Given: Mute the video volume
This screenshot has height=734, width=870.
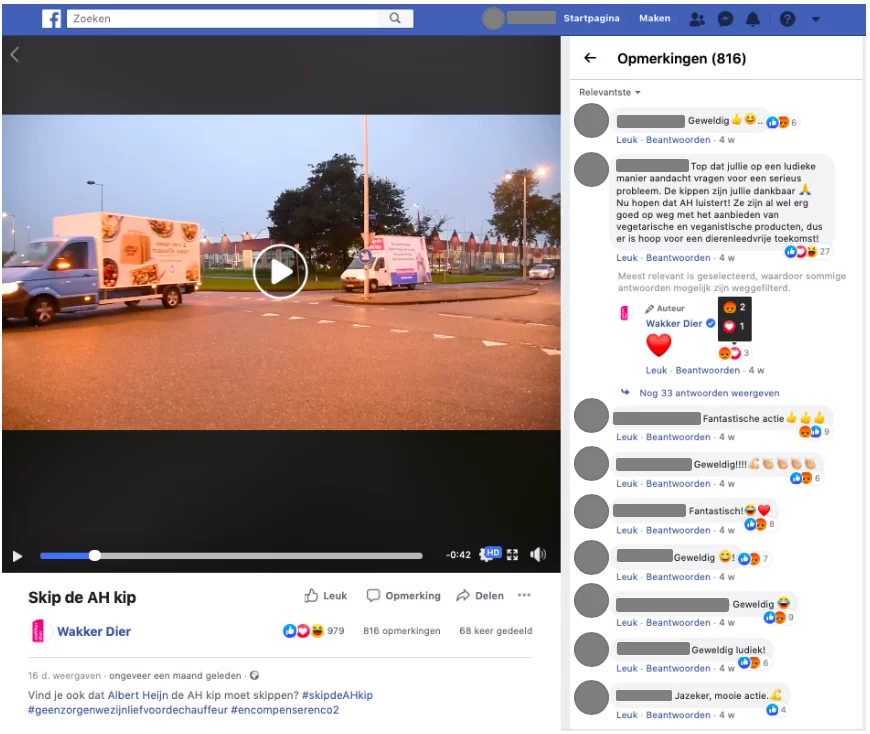Looking at the screenshot, I should (x=538, y=555).
